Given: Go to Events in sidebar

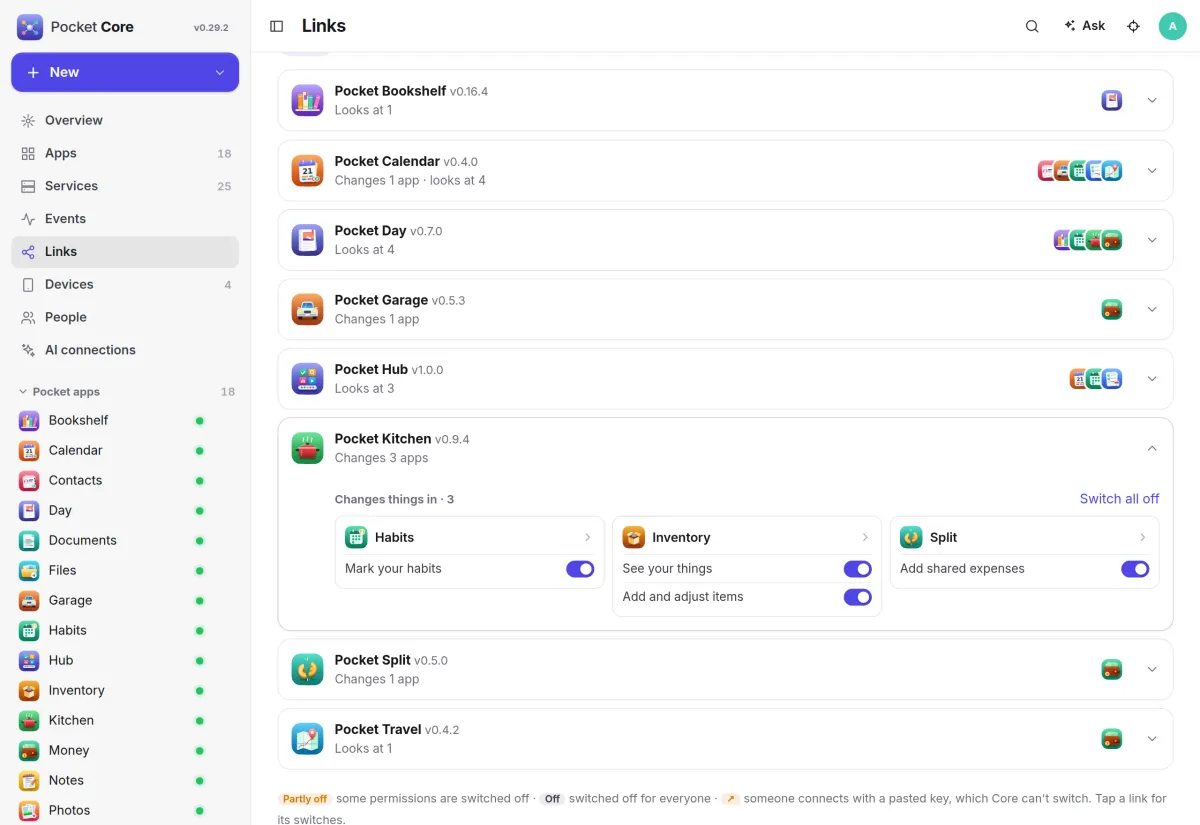Looking at the screenshot, I should (x=125, y=219).
